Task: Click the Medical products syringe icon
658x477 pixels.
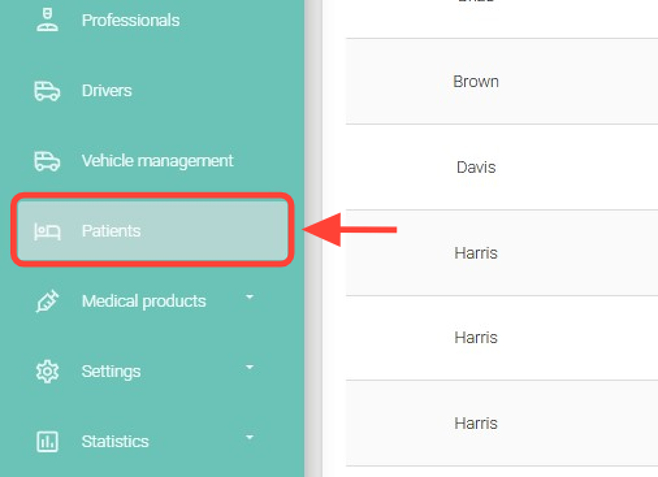Action: click(47, 301)
